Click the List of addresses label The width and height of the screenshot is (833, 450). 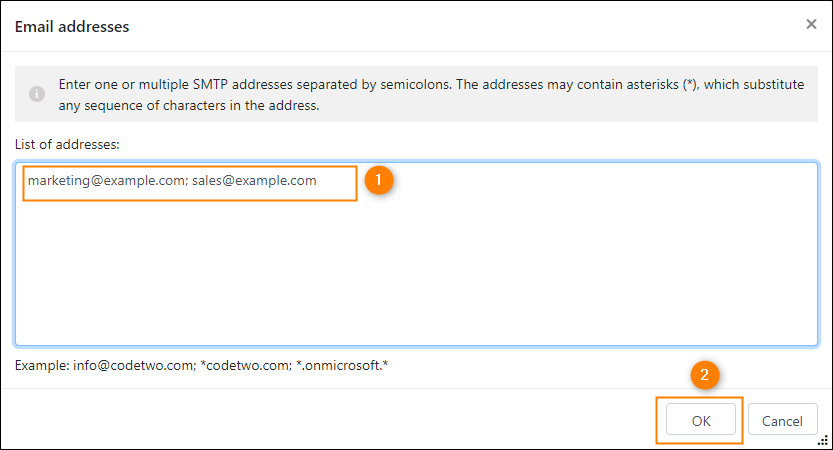67,145
